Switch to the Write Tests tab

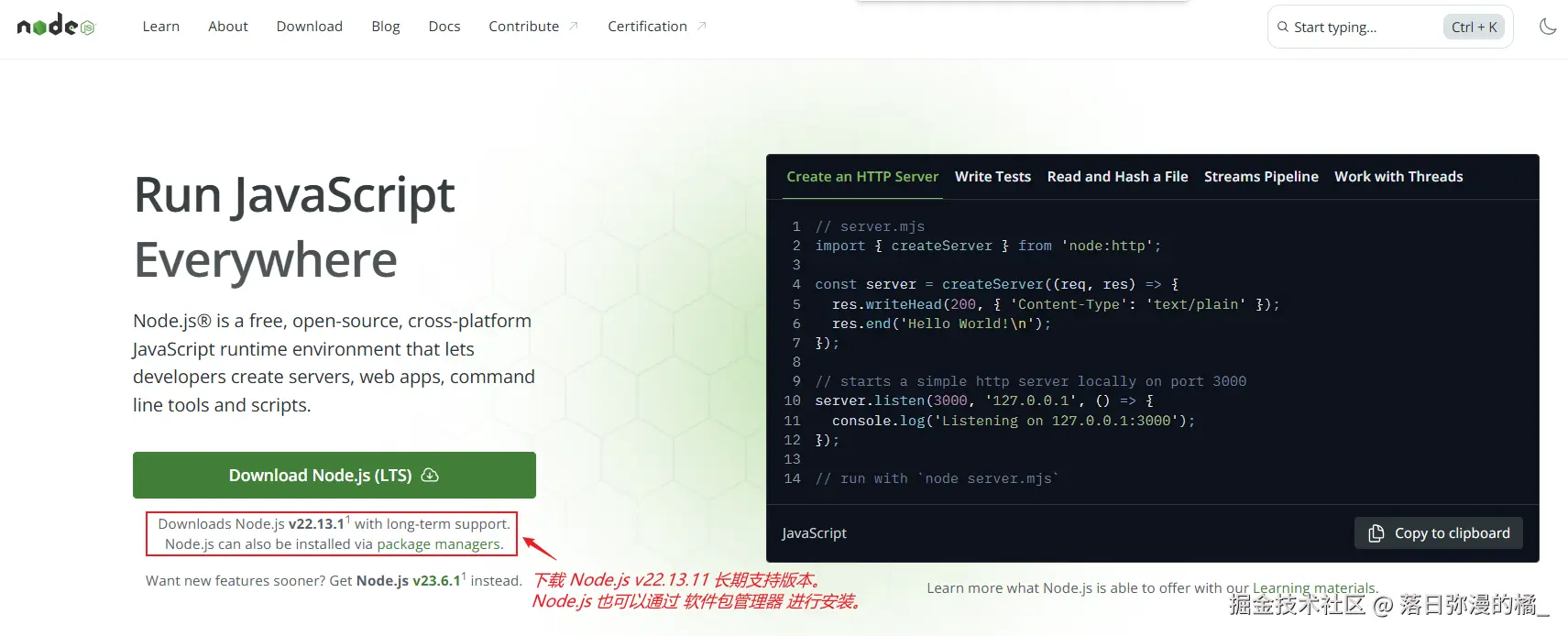pyautogui.click(x=992, y=177)
